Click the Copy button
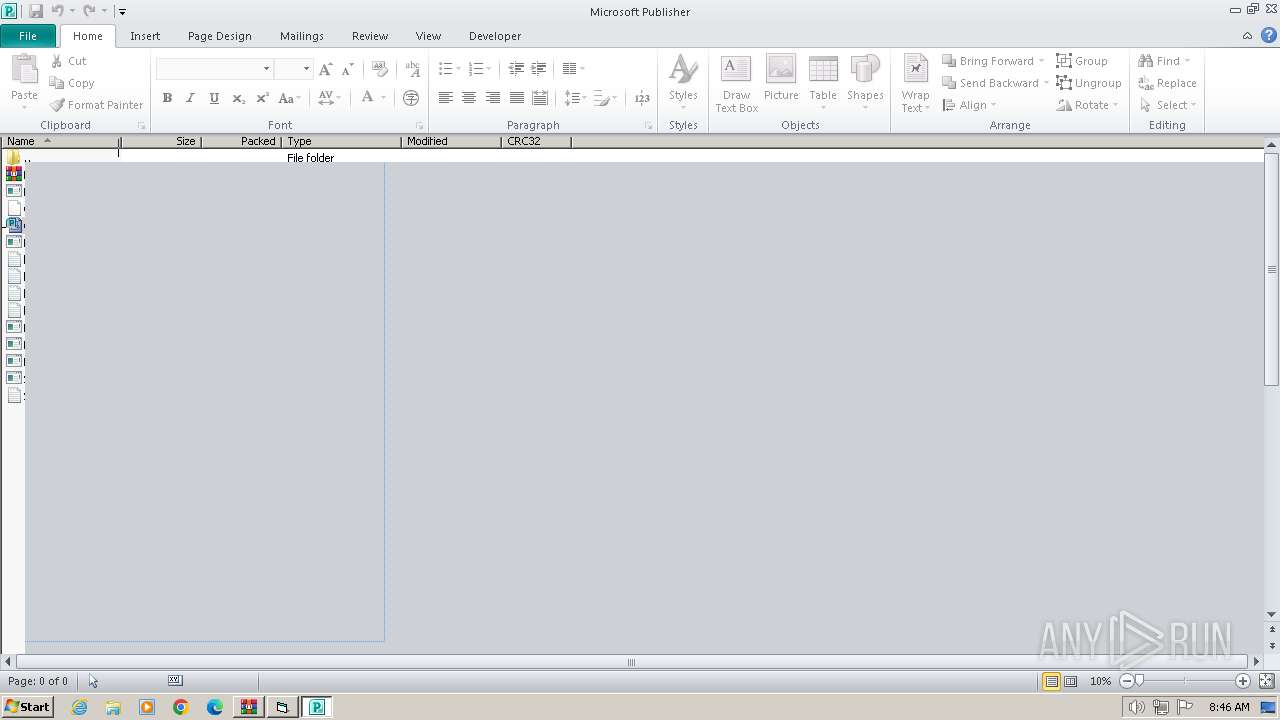The image size is (1280, 720). (72, 83)
